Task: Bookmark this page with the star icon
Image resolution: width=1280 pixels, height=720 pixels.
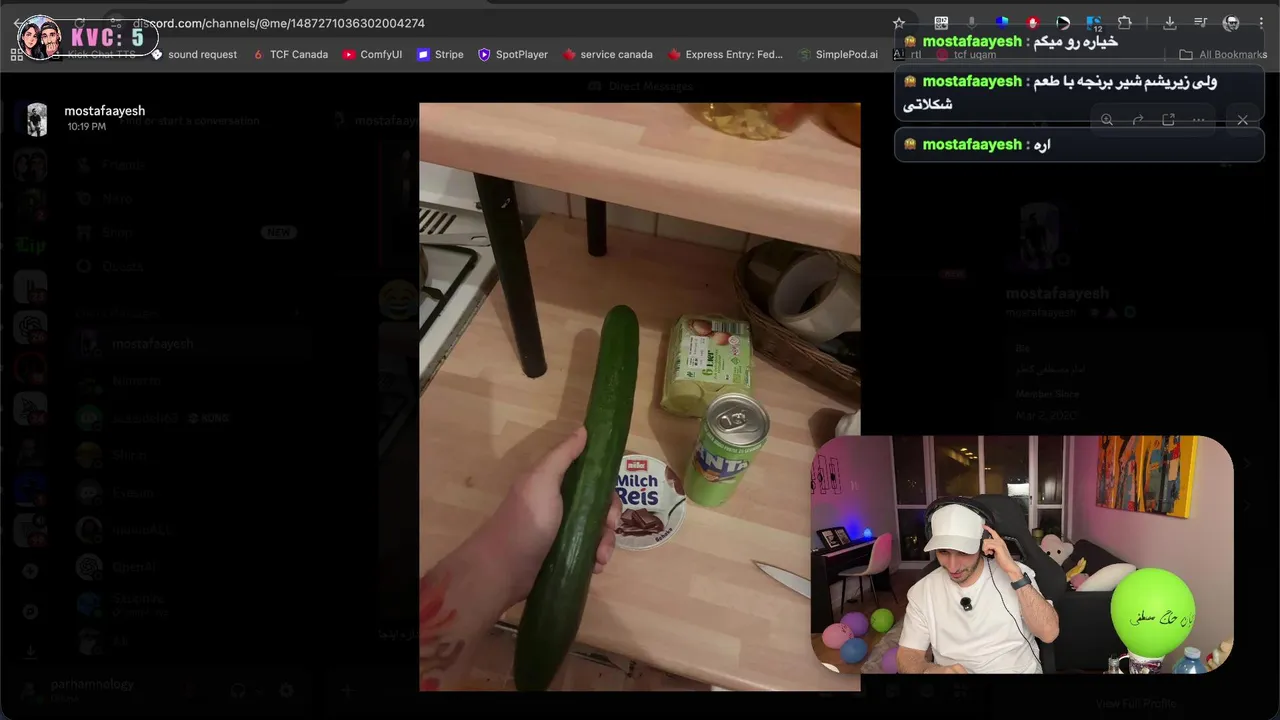Action: click(x=898, y=23)
